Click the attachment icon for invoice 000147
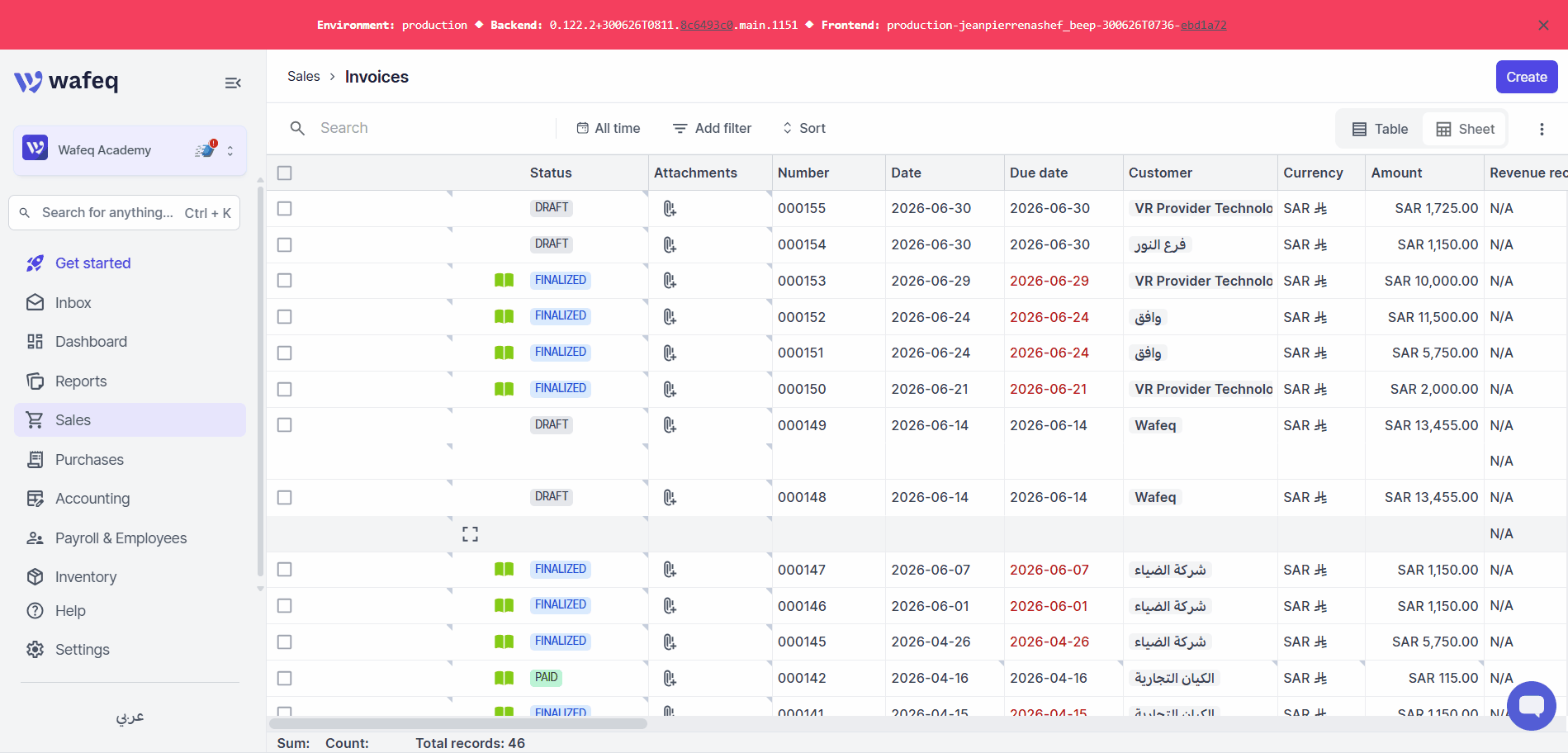The width and height of the screenshot is (1568, 753). 670,570
